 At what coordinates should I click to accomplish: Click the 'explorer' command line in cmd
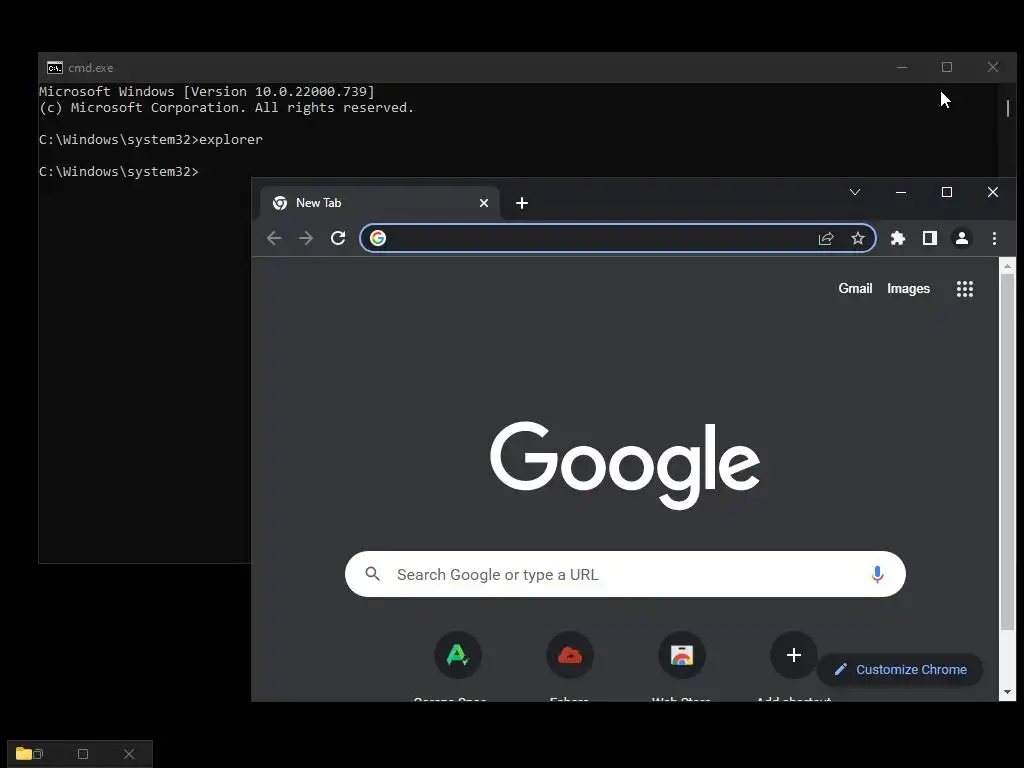point(151,140)
